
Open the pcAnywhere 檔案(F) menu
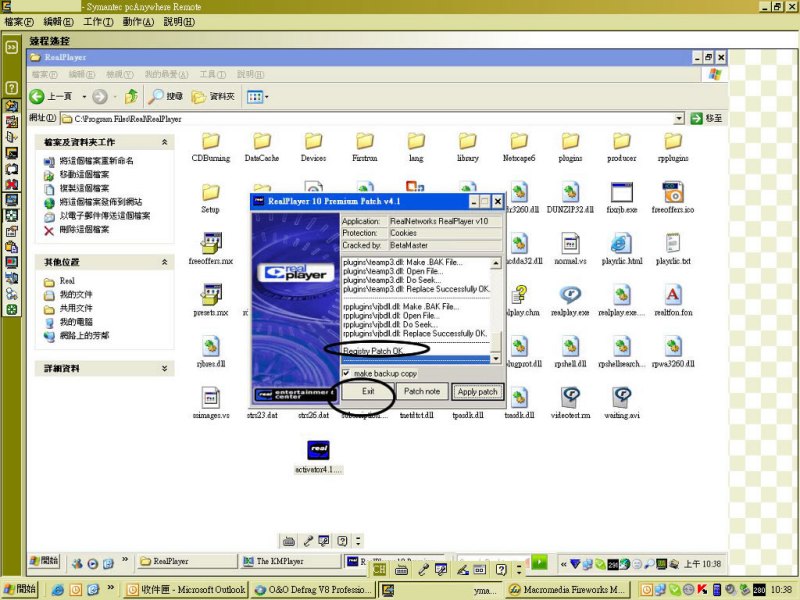point(19,22)
